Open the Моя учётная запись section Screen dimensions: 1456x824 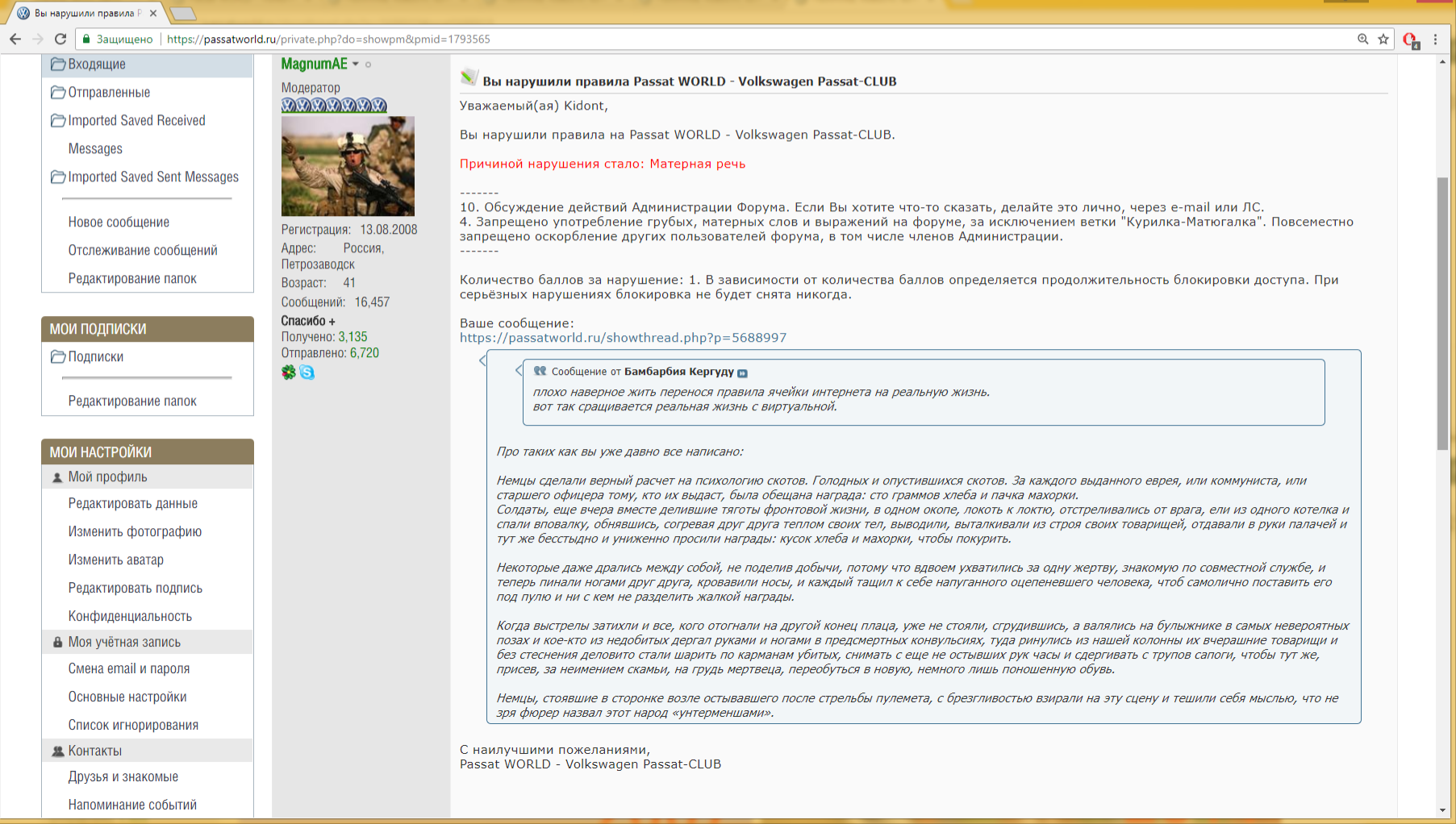124,643
